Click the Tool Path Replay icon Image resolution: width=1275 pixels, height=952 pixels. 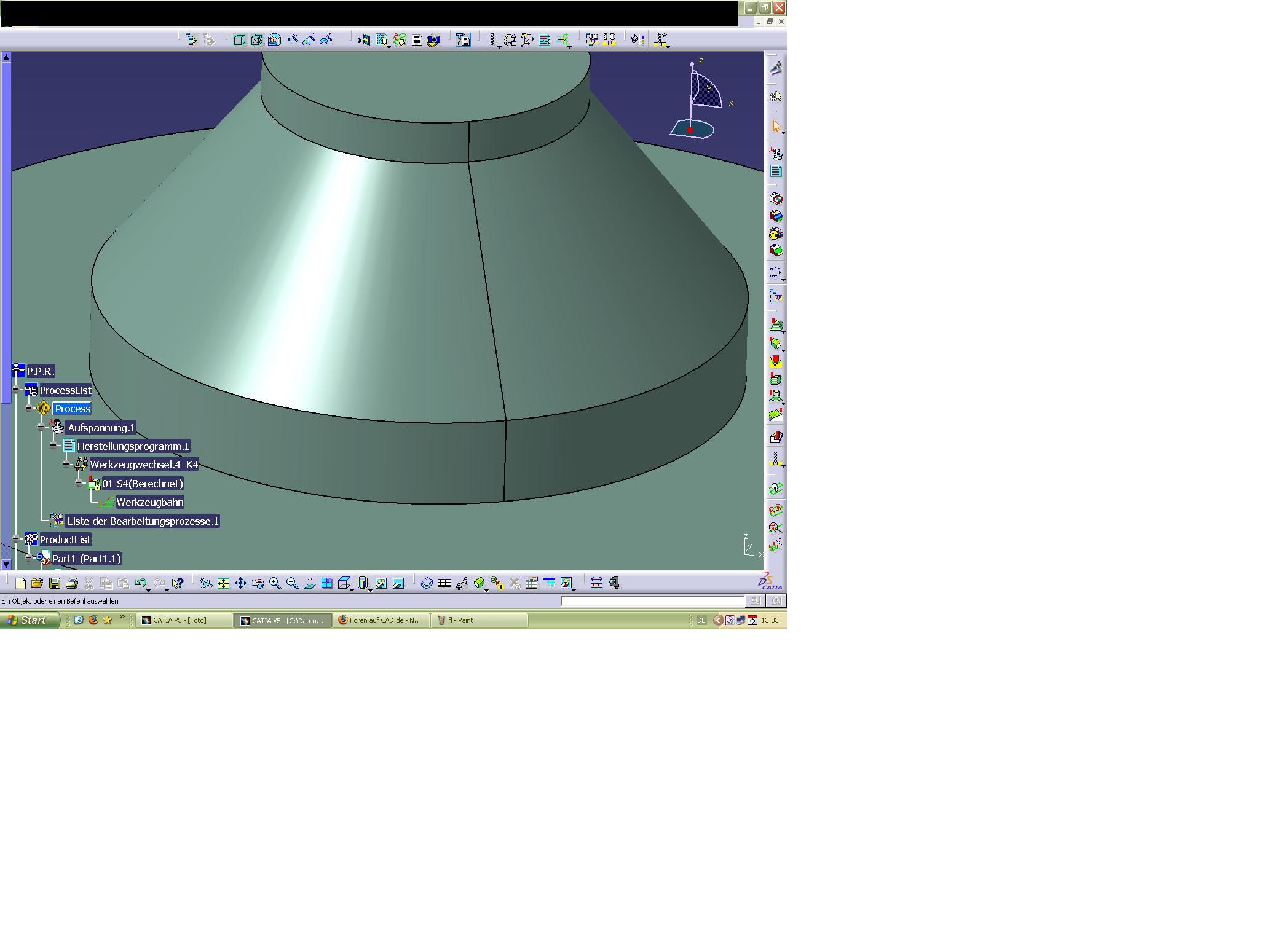(x=363, y=40)
